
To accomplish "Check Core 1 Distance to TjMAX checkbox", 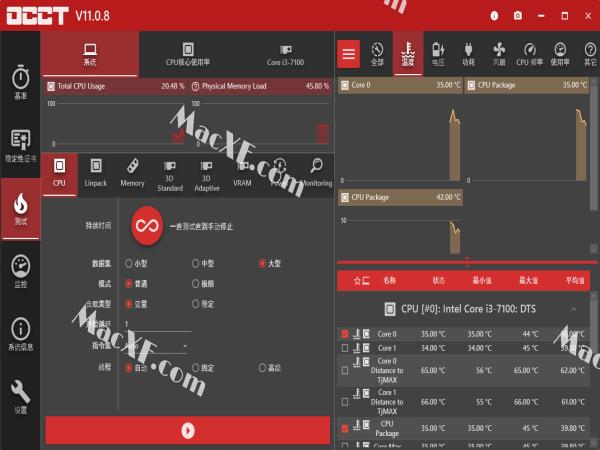I will [345, 402].
